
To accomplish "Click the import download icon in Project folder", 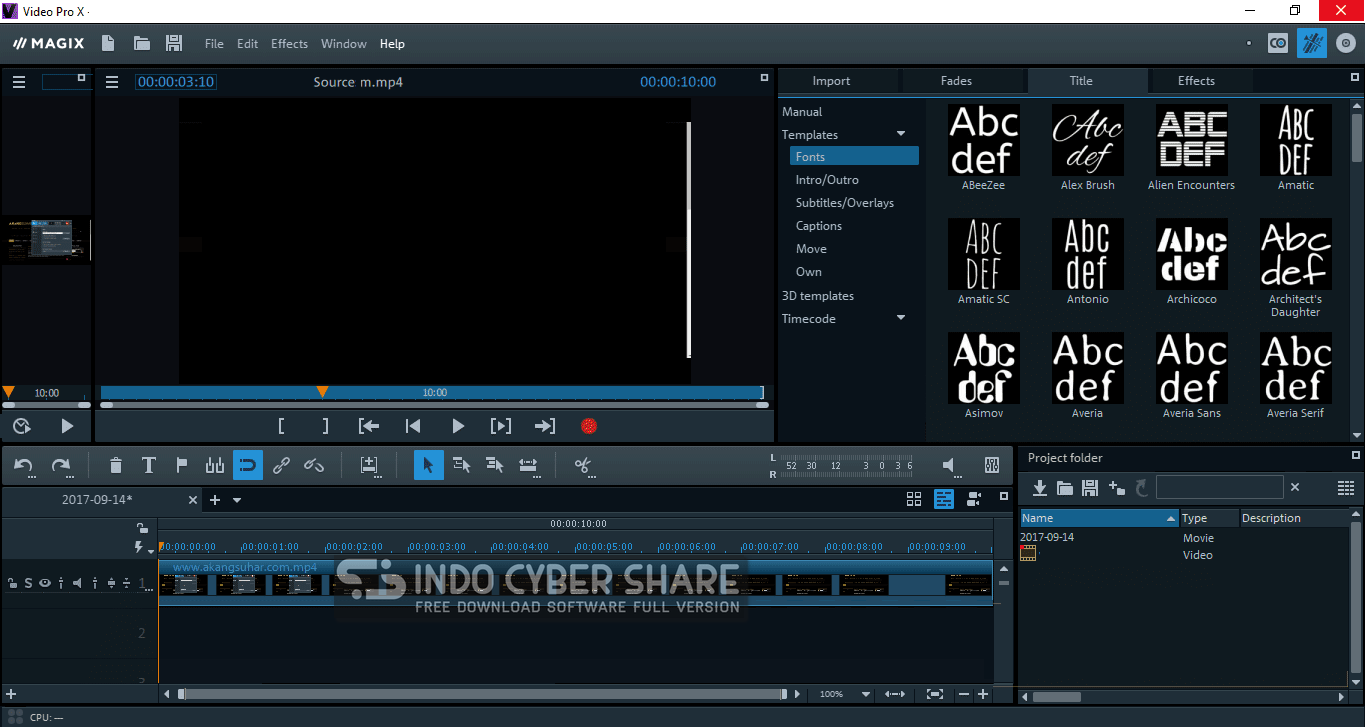I will [1040, 487].
